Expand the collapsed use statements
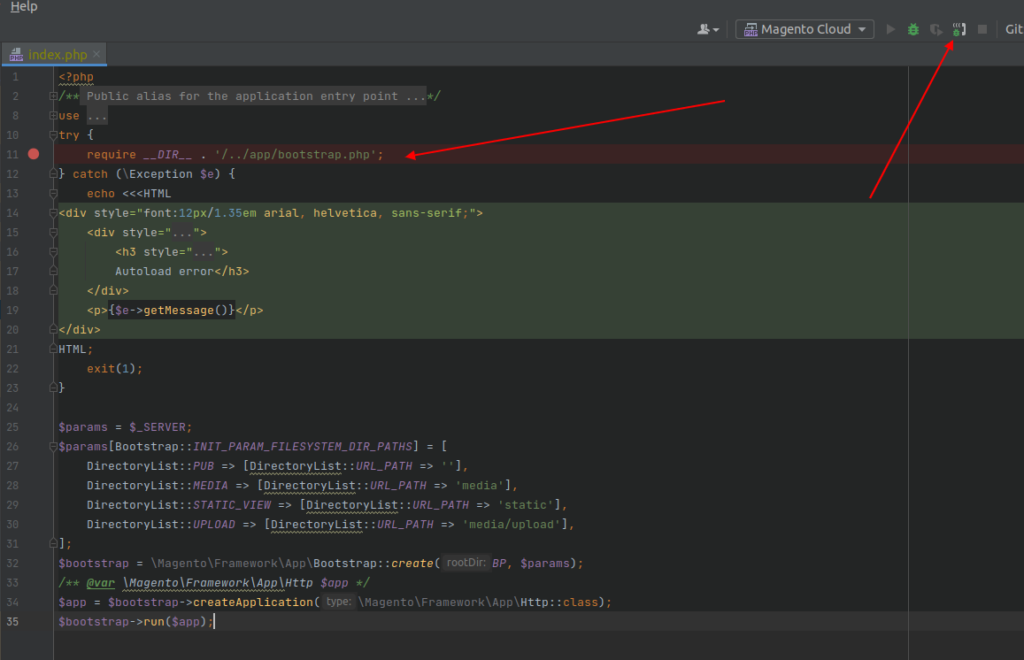This screenshot has width=1024, height=660. tap(53, 116)
